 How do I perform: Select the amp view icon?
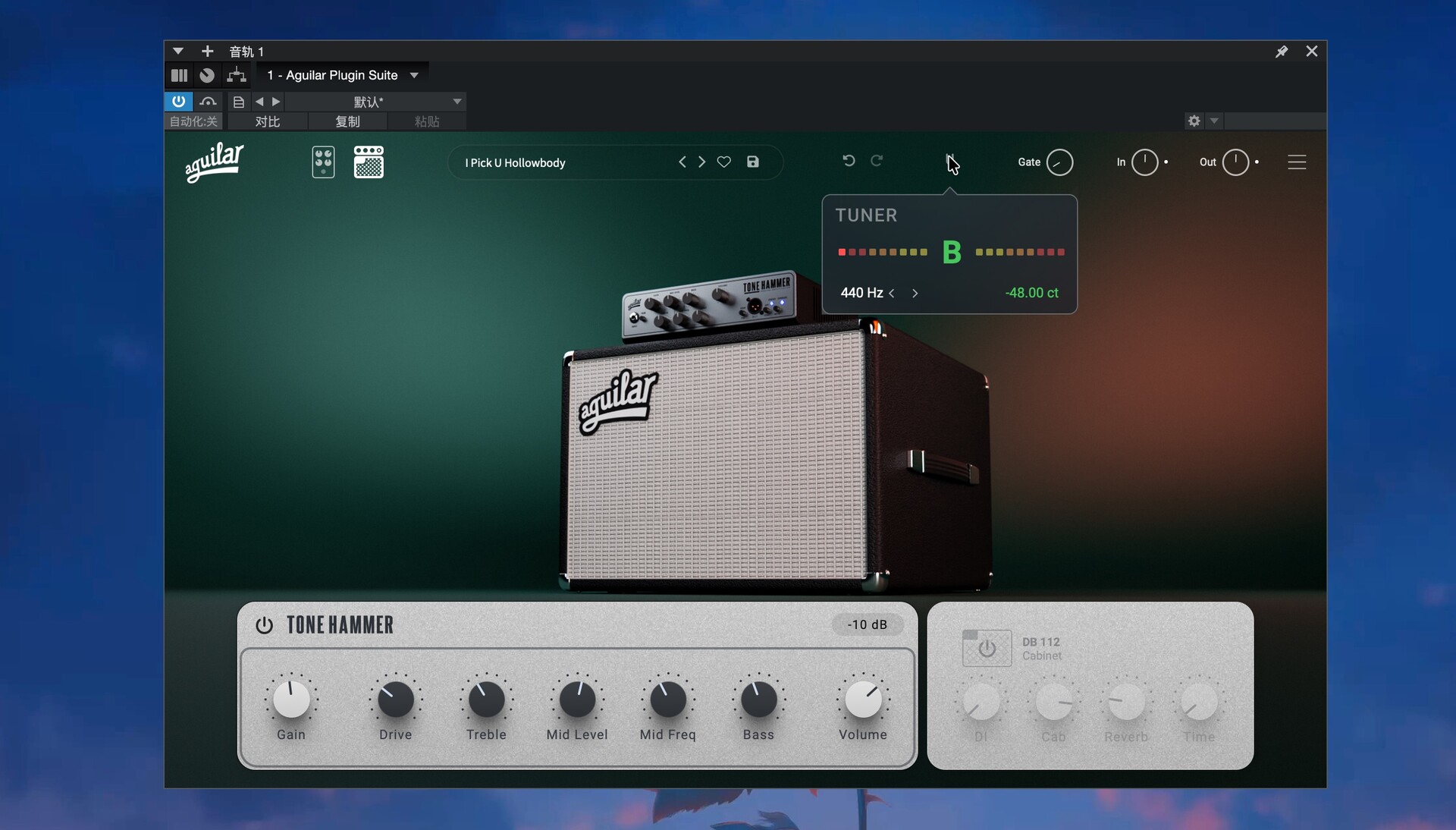click(x=369, y=162)
